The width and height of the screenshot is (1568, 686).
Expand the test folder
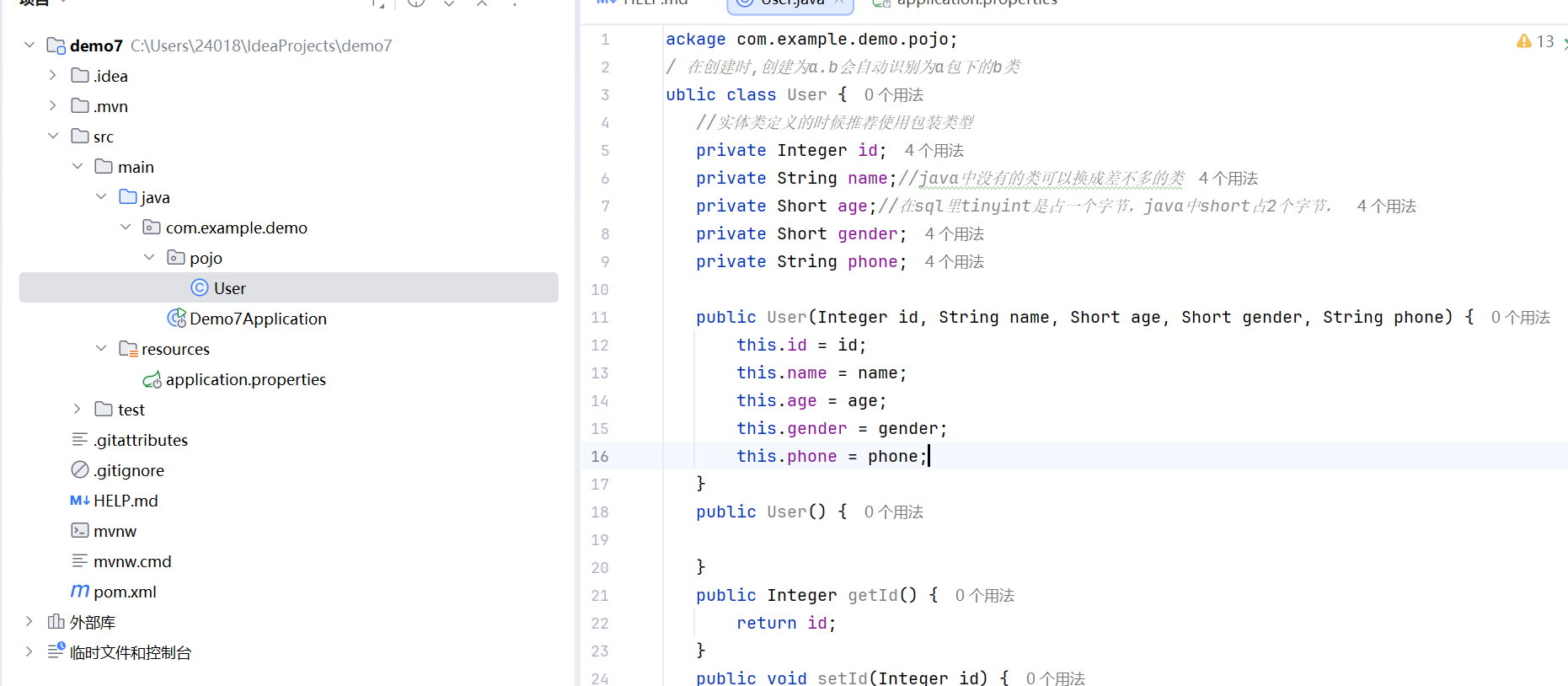pos(78,410)
